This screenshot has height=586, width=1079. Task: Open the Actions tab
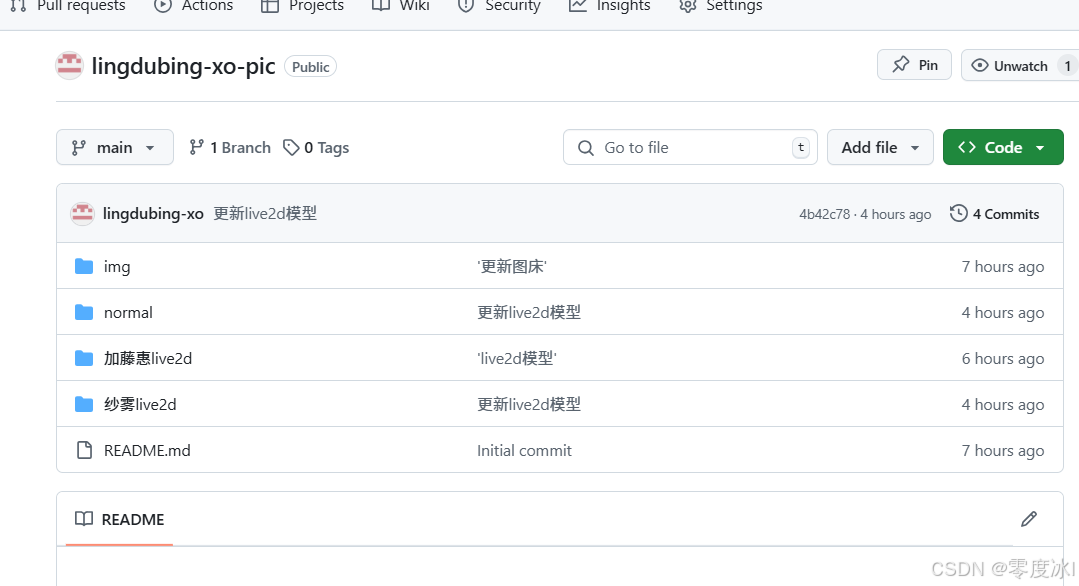click(193, 6)
